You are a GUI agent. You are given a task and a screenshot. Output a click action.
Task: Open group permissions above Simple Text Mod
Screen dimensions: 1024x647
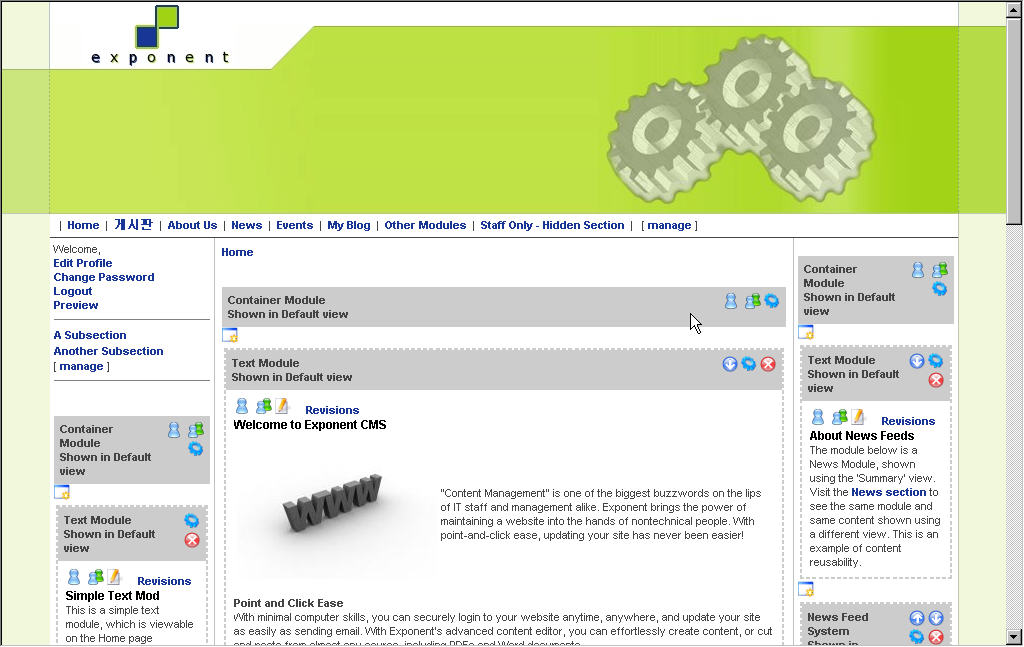(x=95, y=577)
